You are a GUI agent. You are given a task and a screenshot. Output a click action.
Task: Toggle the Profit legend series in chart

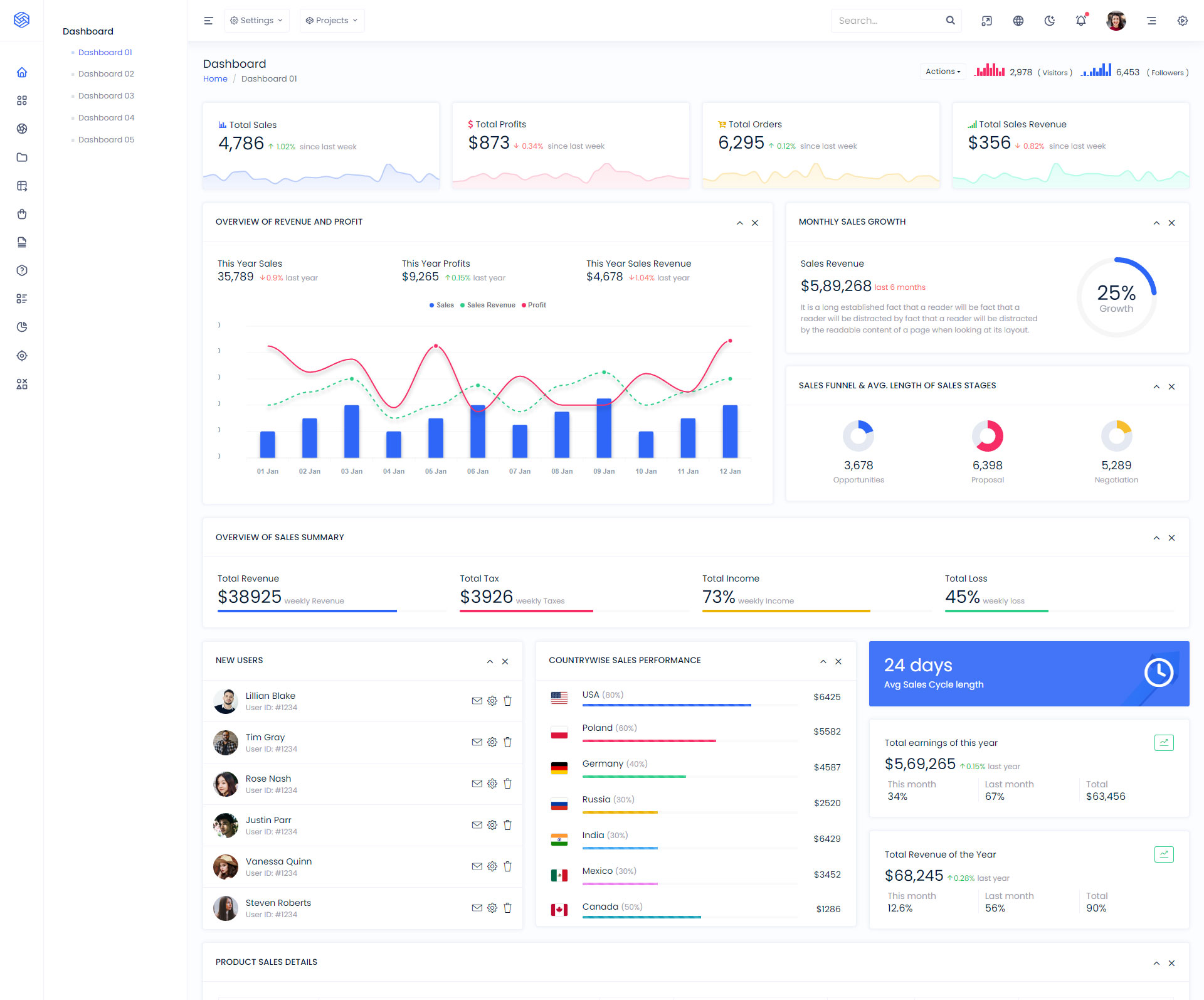[x=534, y=305]
